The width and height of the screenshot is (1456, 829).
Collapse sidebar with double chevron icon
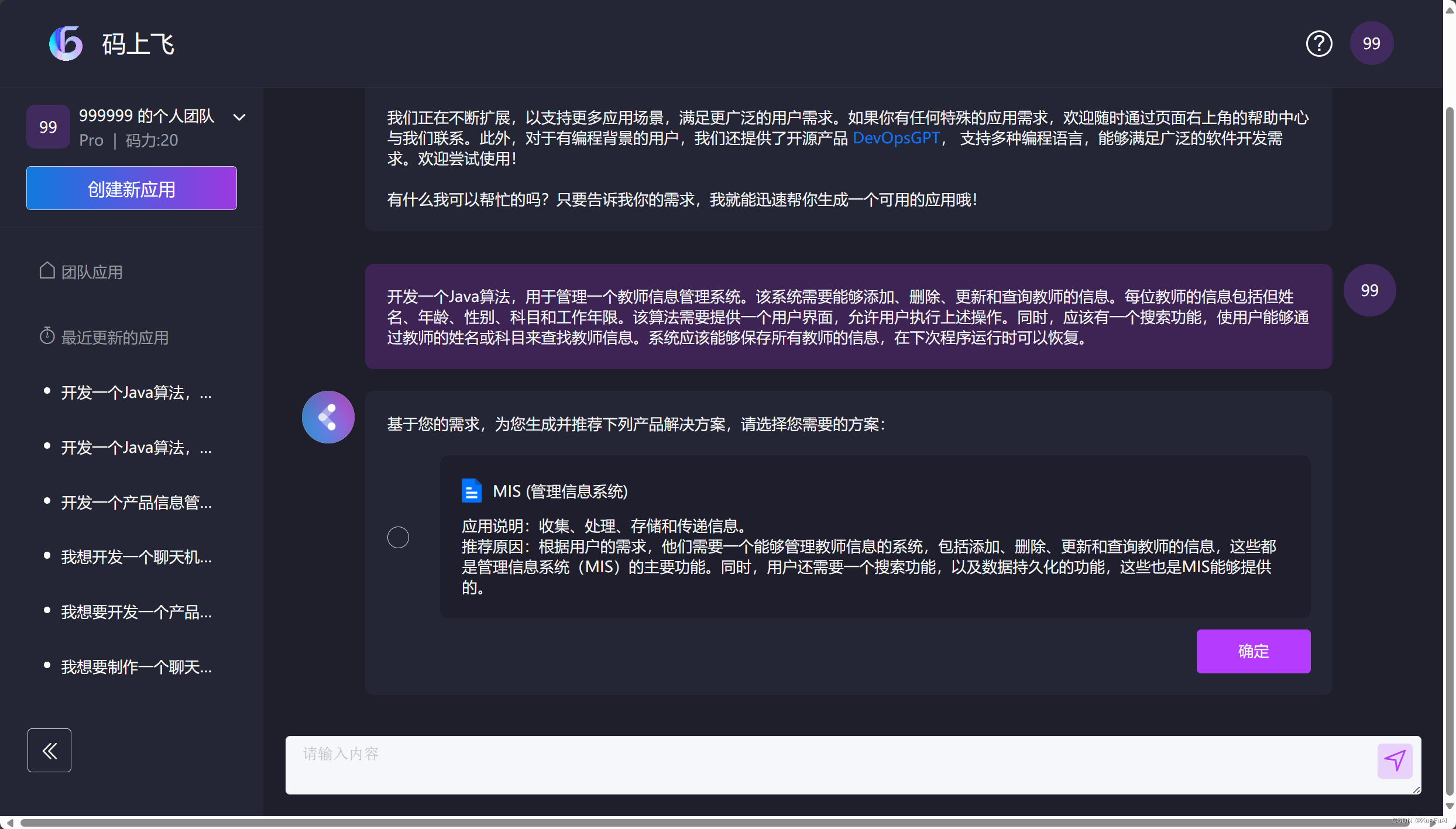pos(49,750)
